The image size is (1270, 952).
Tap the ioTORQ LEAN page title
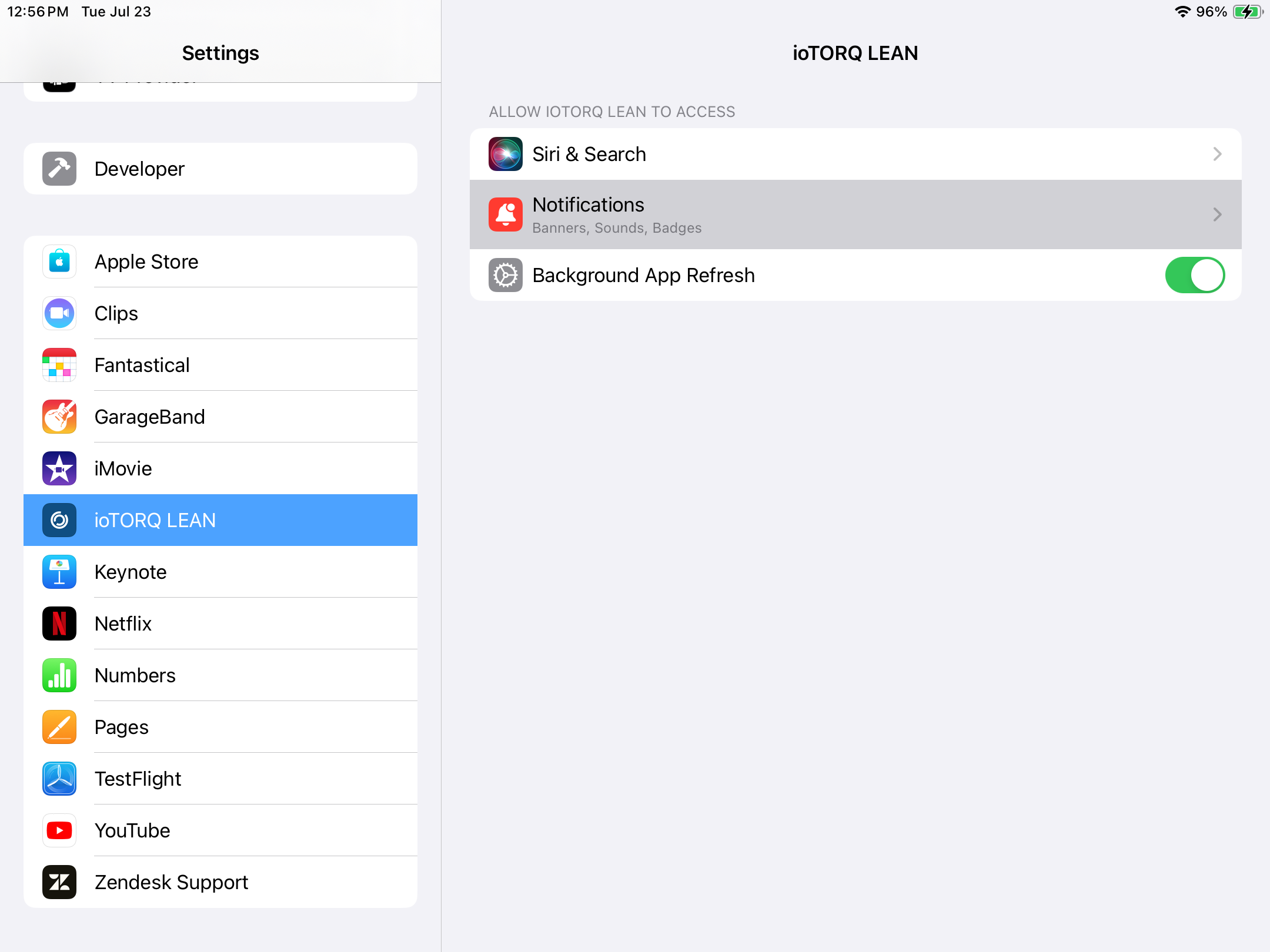click(x=855, y=53)
